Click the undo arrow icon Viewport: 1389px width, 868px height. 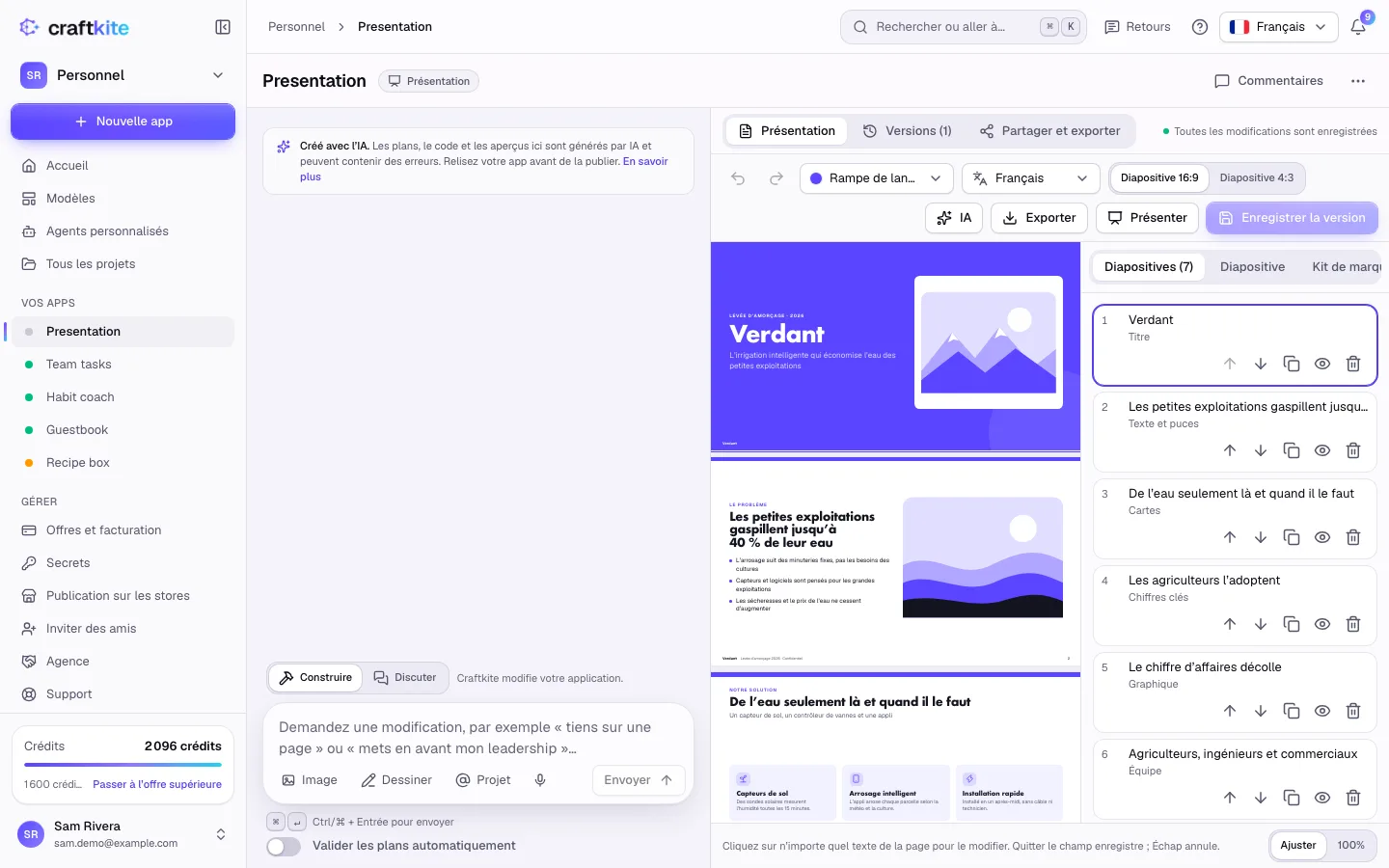point(738,178)
